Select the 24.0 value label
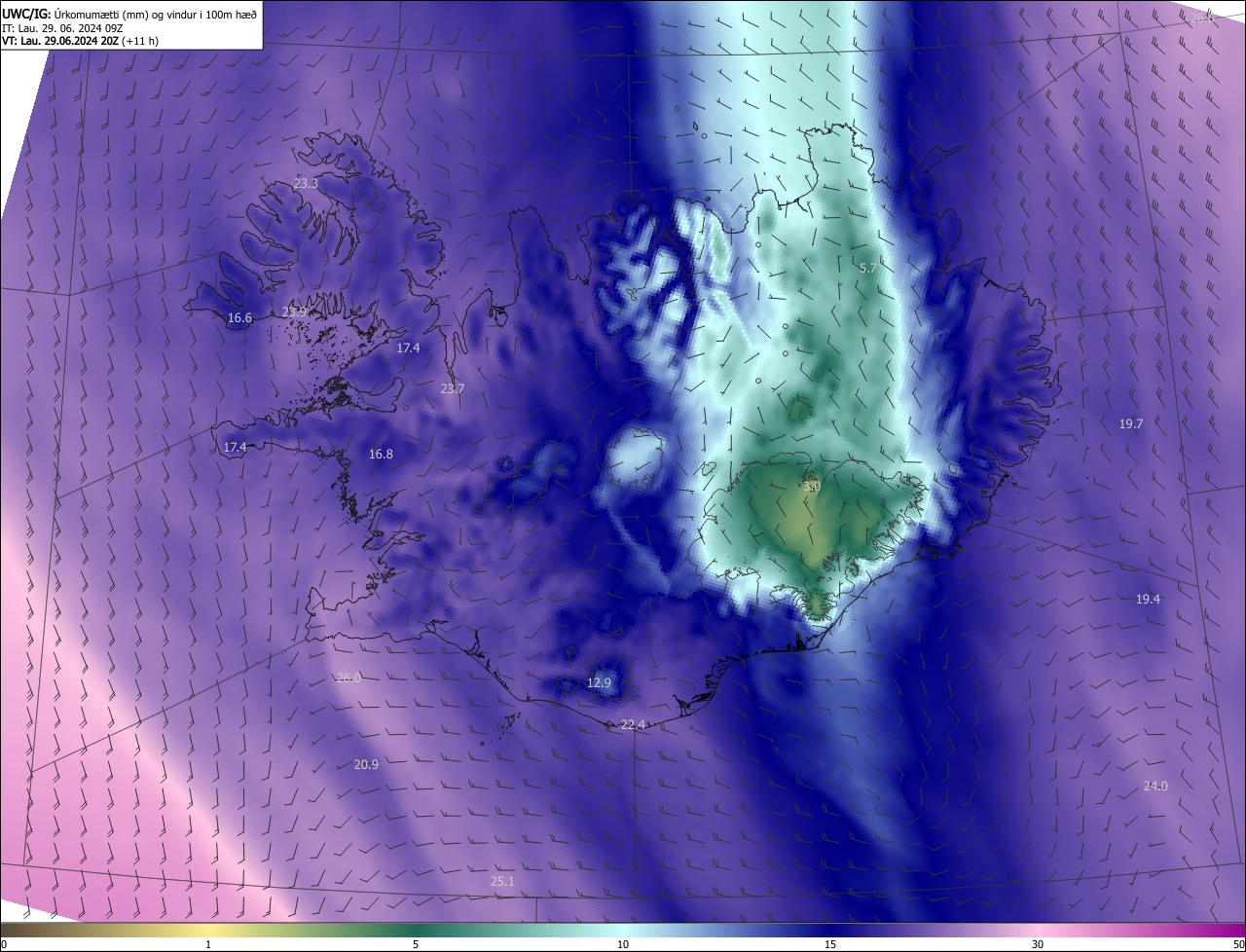The width and height of the screenshot is (1246, 952). click(1155, 786)
